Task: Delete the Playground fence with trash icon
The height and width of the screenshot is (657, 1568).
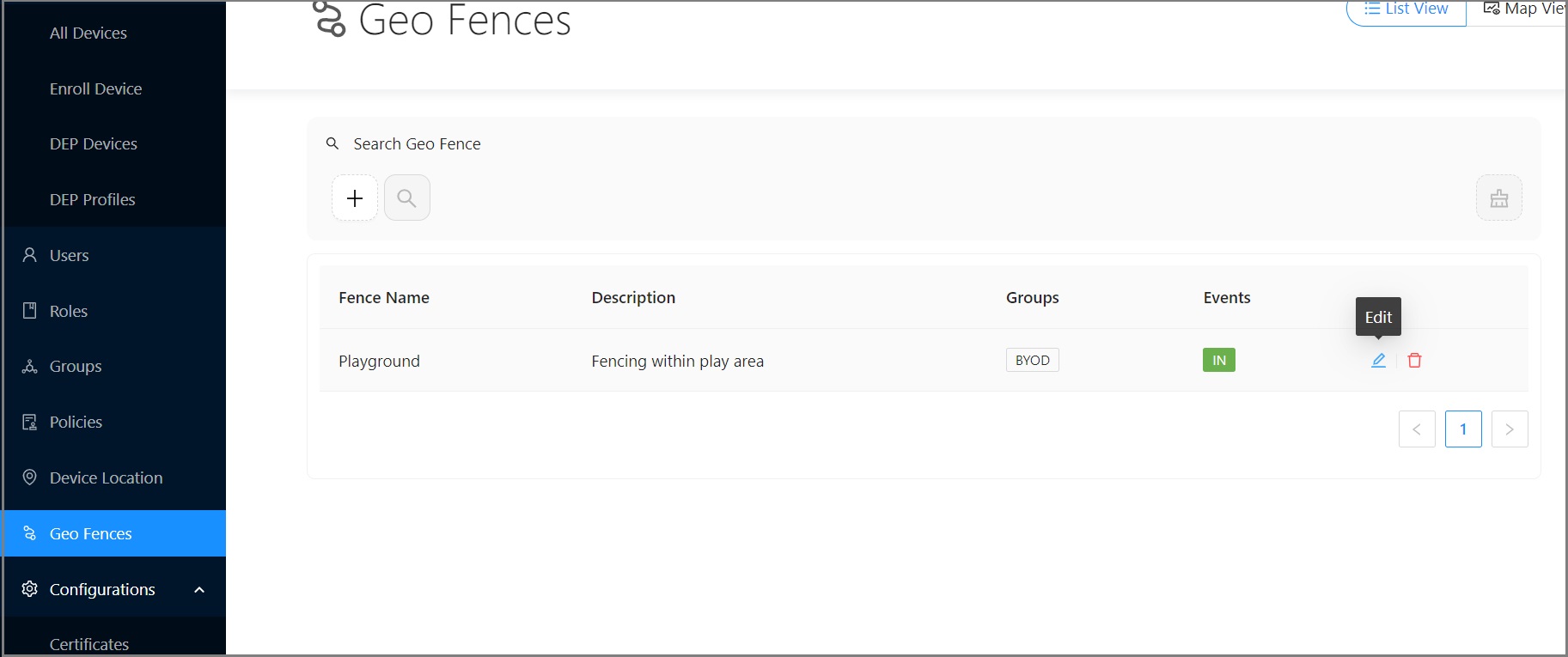Action: (1414, 361)
